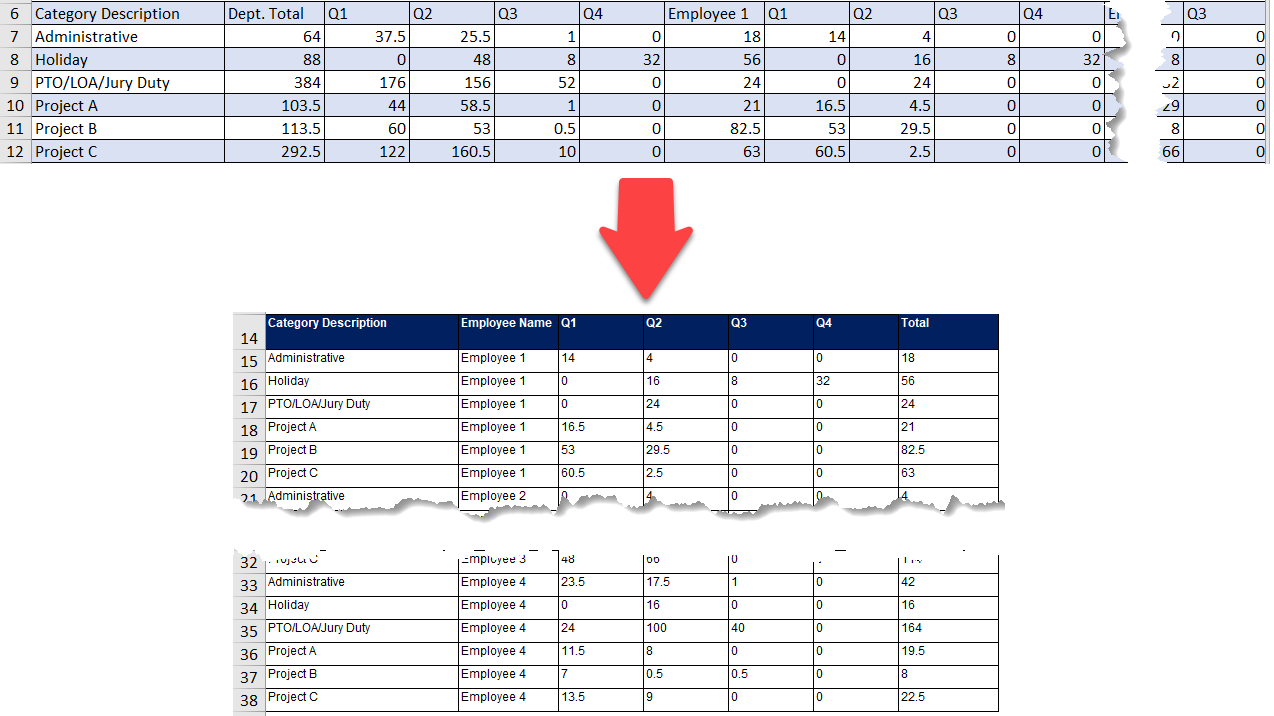The width and height of the screenshot is (1274, 716).
Task: Select "PTO/LOA/Jury Duty" in row 17
Action: click(361, 405)
